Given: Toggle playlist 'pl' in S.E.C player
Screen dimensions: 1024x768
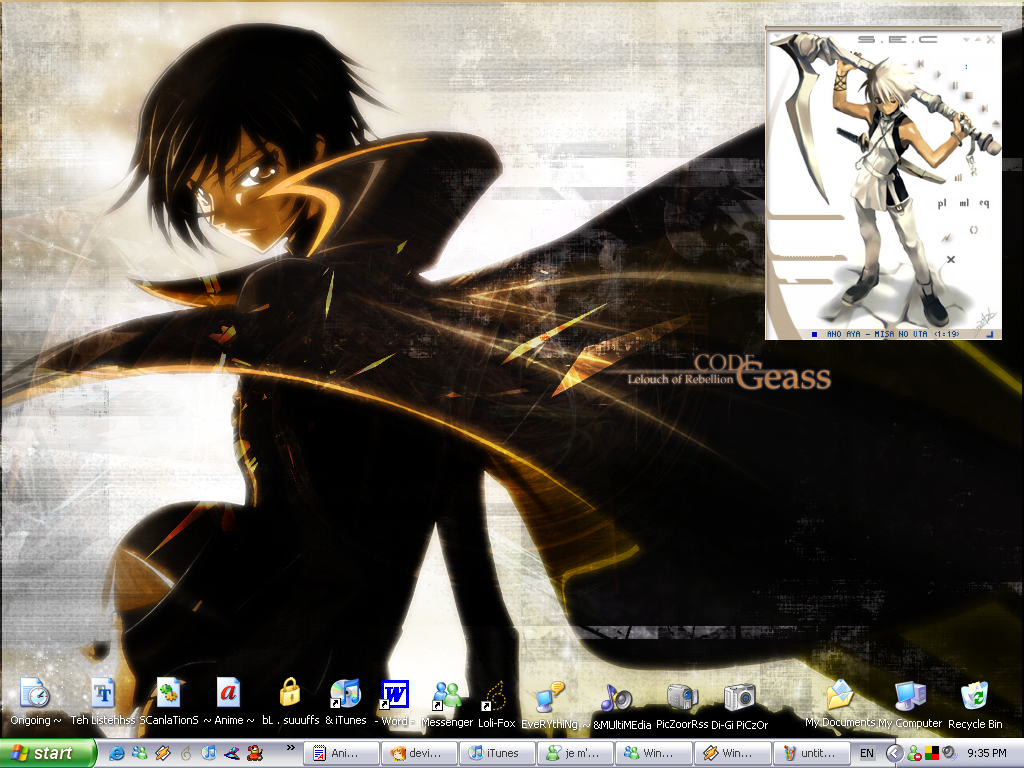Looking at the screenshot, I should 941,203.
